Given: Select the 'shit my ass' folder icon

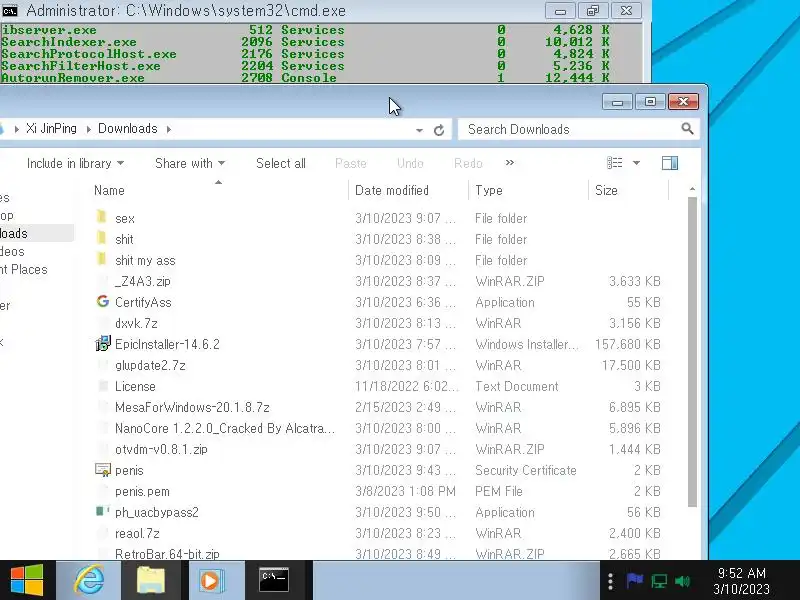Looking at the screenshot, I should 102,260.
